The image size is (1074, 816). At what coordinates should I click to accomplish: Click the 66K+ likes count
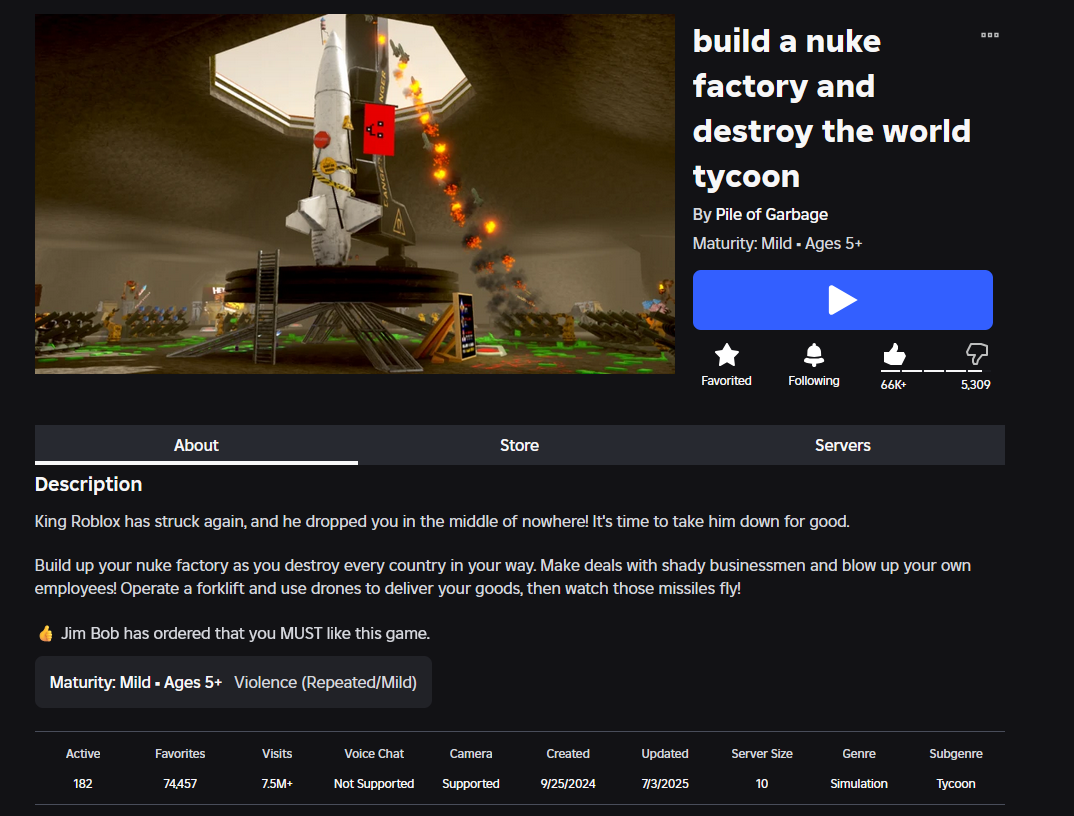pyautogui.click(x=893, y=385)
